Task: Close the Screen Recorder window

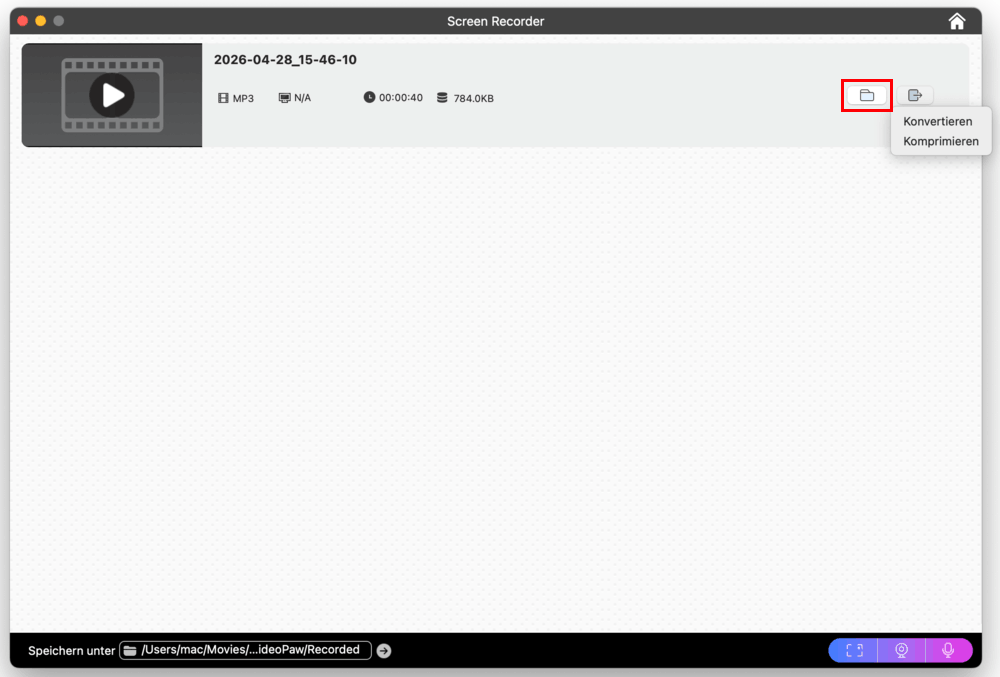Action: [x=22, y=21]
